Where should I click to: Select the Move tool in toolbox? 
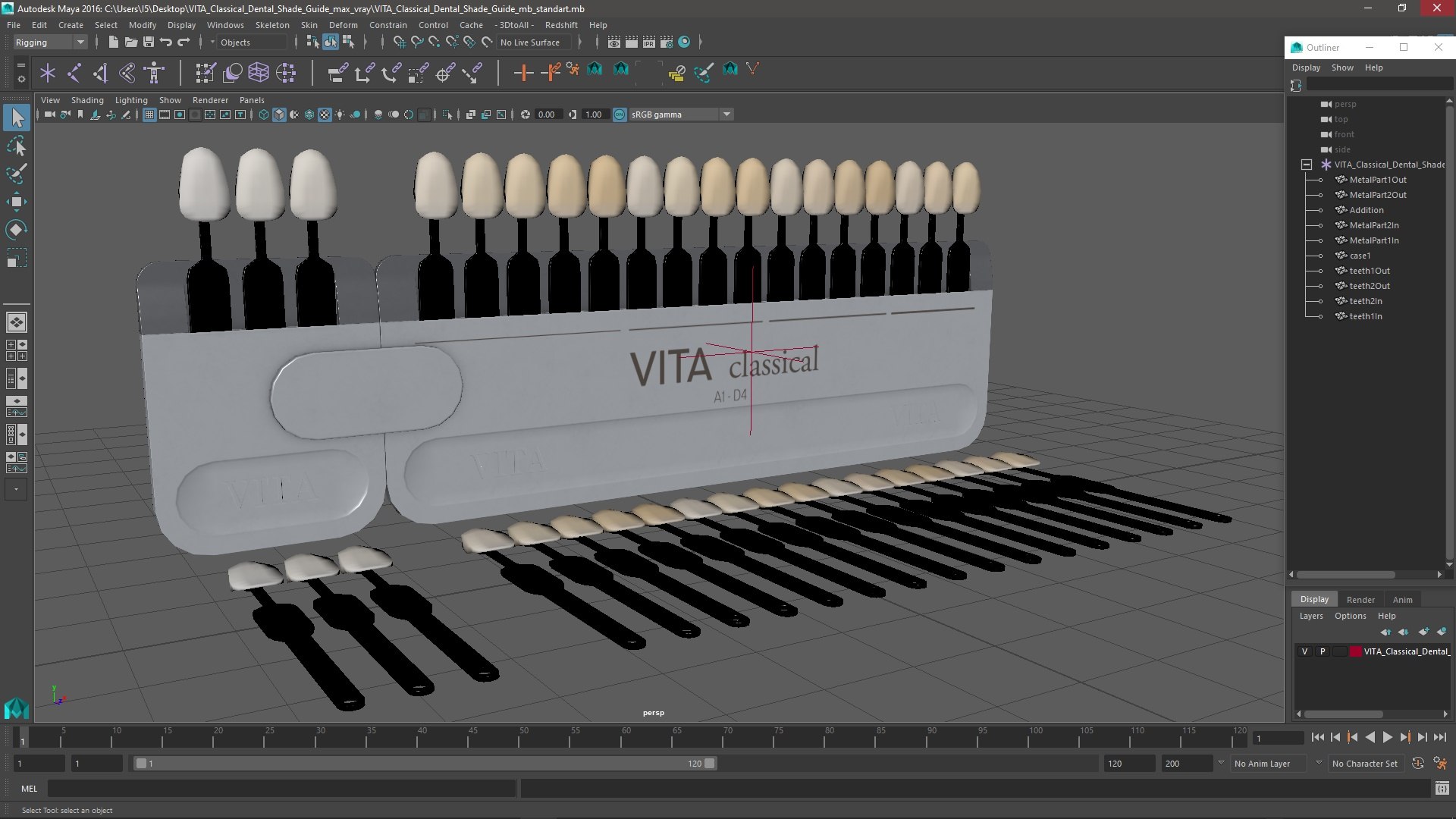(x=16, y=201)
